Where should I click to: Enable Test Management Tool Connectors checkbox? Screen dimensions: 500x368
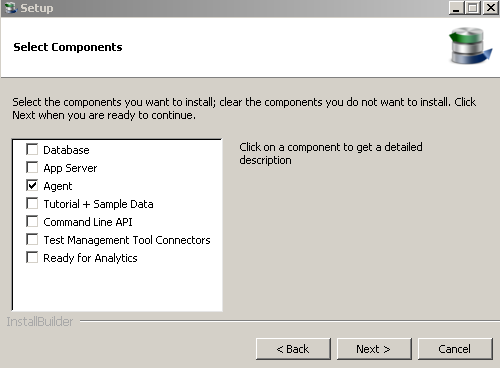[x=32, y=239]
